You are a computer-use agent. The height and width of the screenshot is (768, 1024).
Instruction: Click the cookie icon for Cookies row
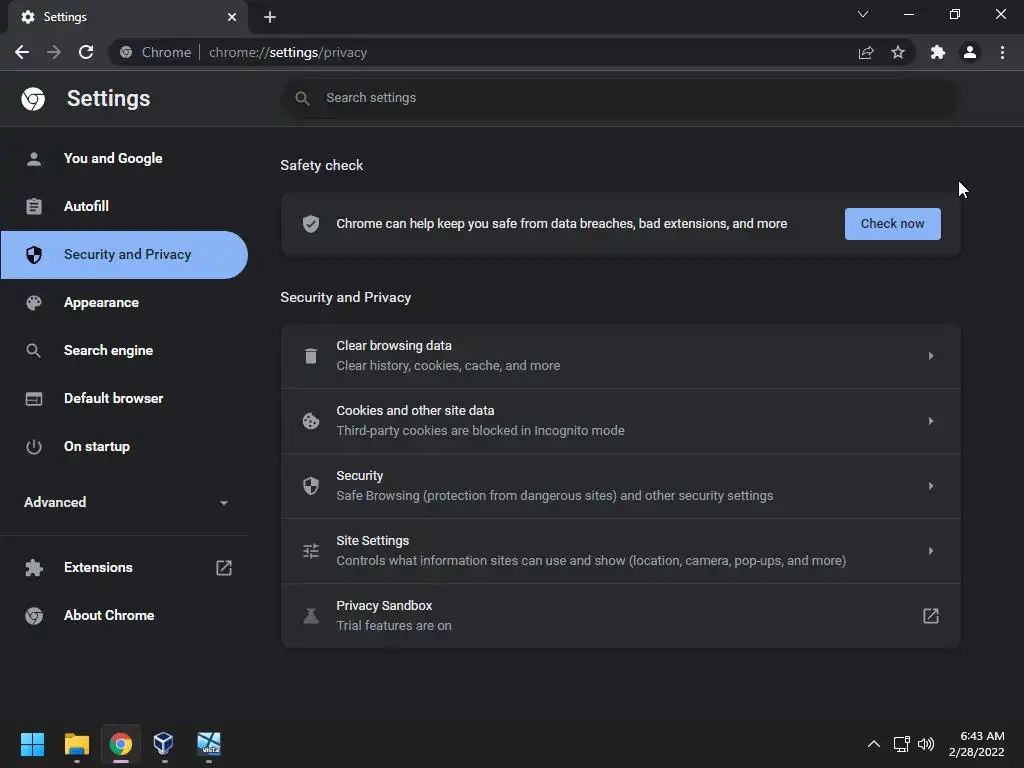tap(311, 421)
